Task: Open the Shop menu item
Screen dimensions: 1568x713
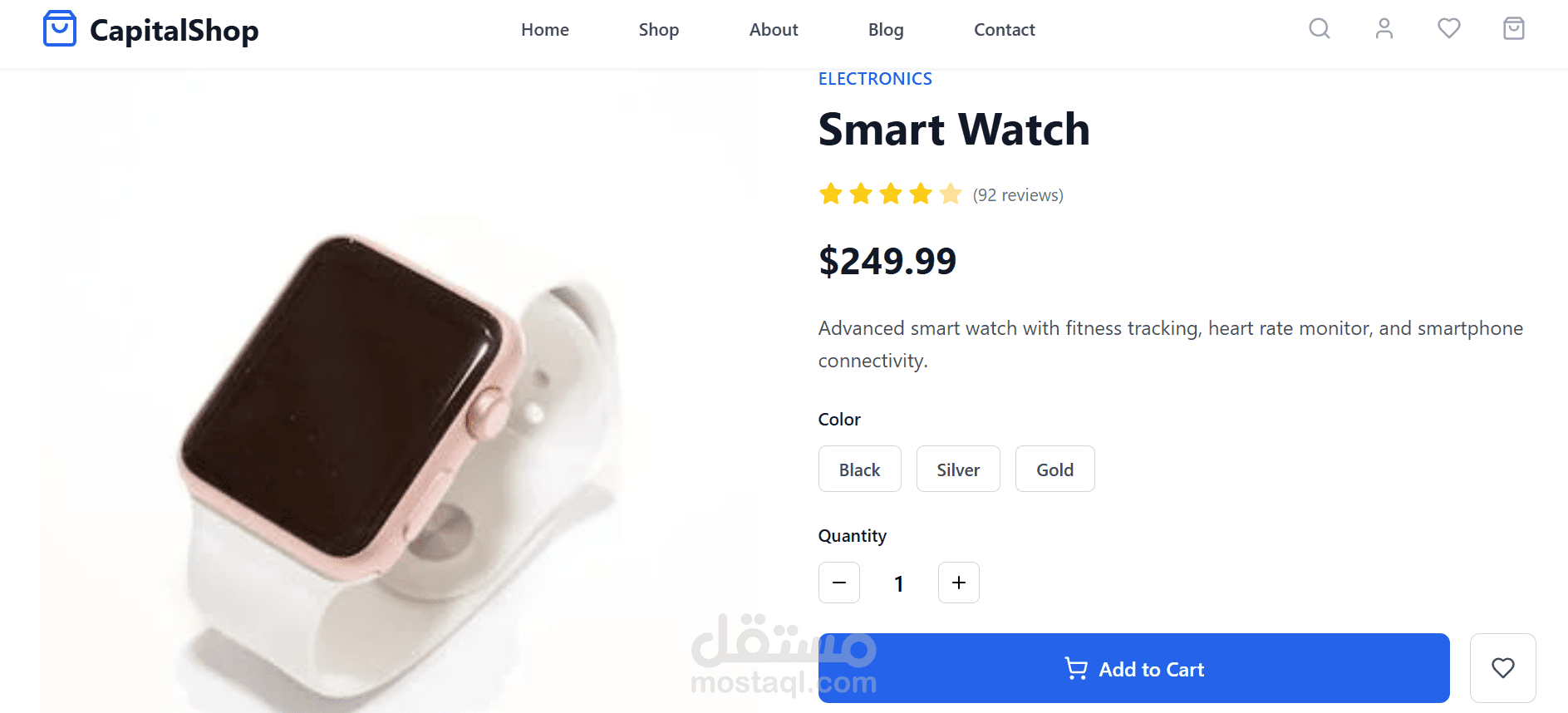Action: coord(659,30)
